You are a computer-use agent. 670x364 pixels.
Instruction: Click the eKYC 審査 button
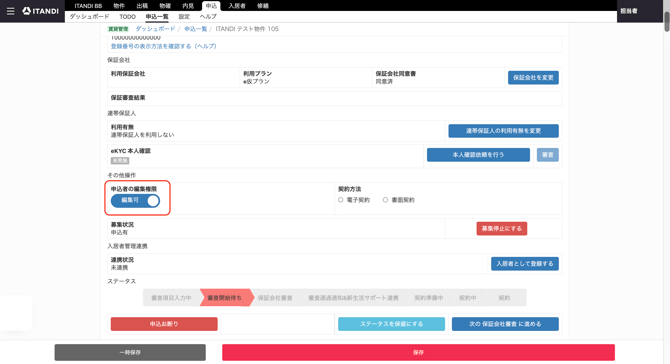548,155
